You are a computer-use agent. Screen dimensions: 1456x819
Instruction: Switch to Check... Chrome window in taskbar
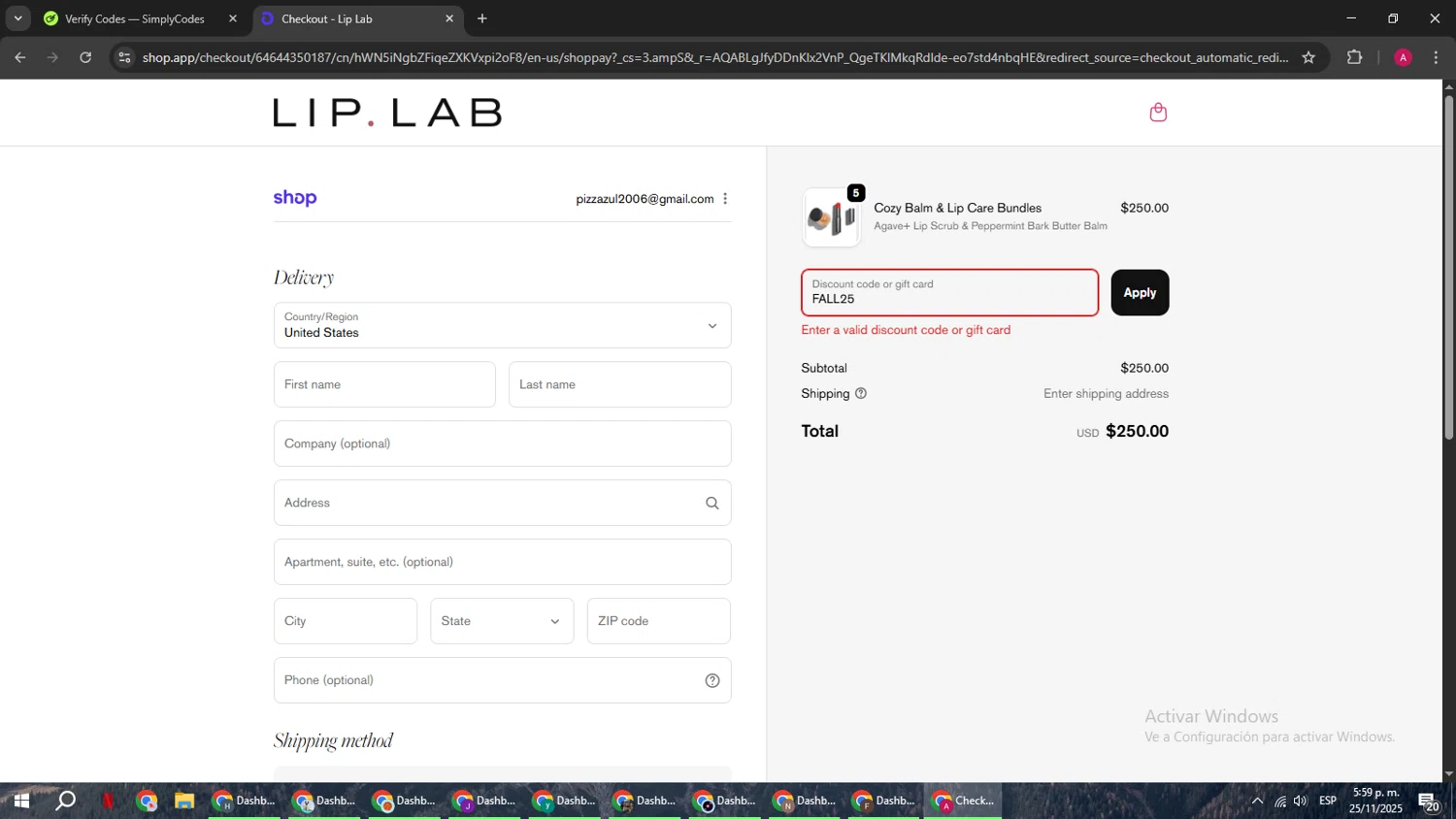click(x=962, y=801)
